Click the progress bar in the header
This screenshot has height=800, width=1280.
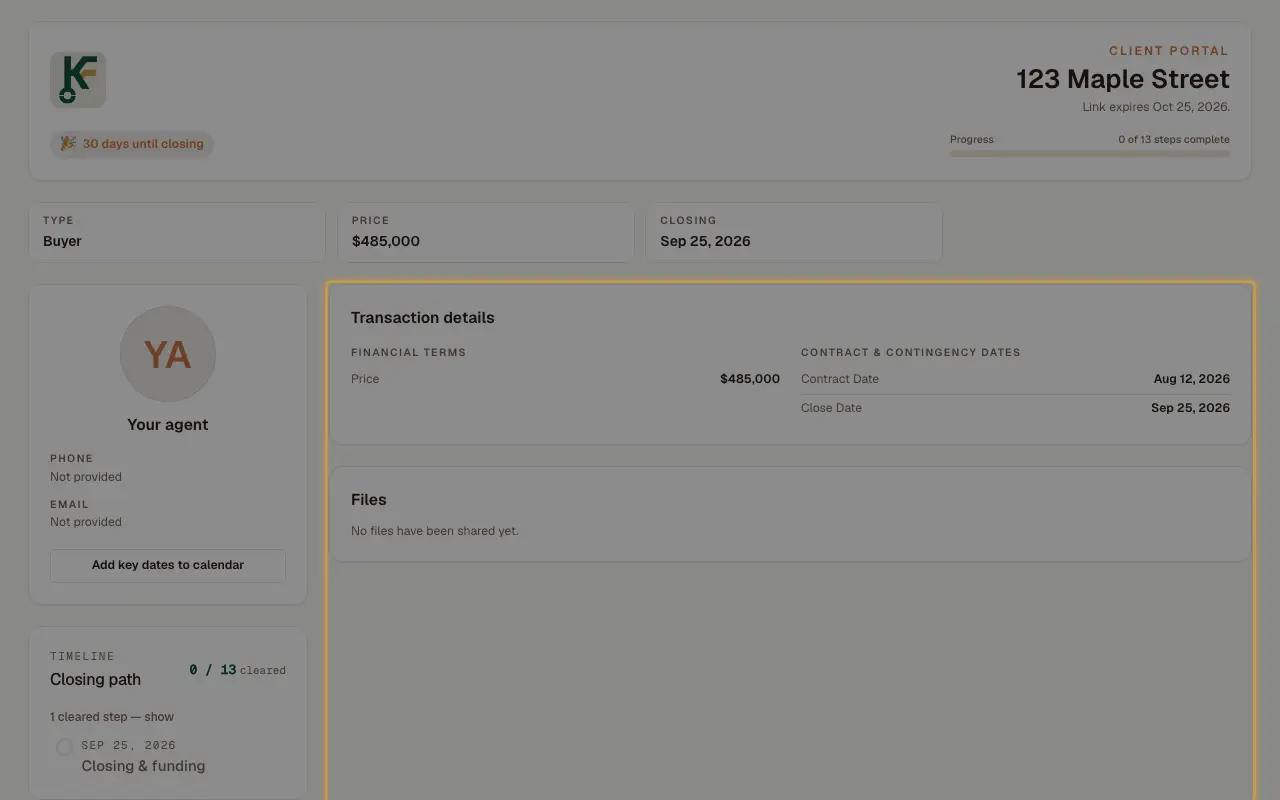pyautogui.click(x=1090, y=154)
